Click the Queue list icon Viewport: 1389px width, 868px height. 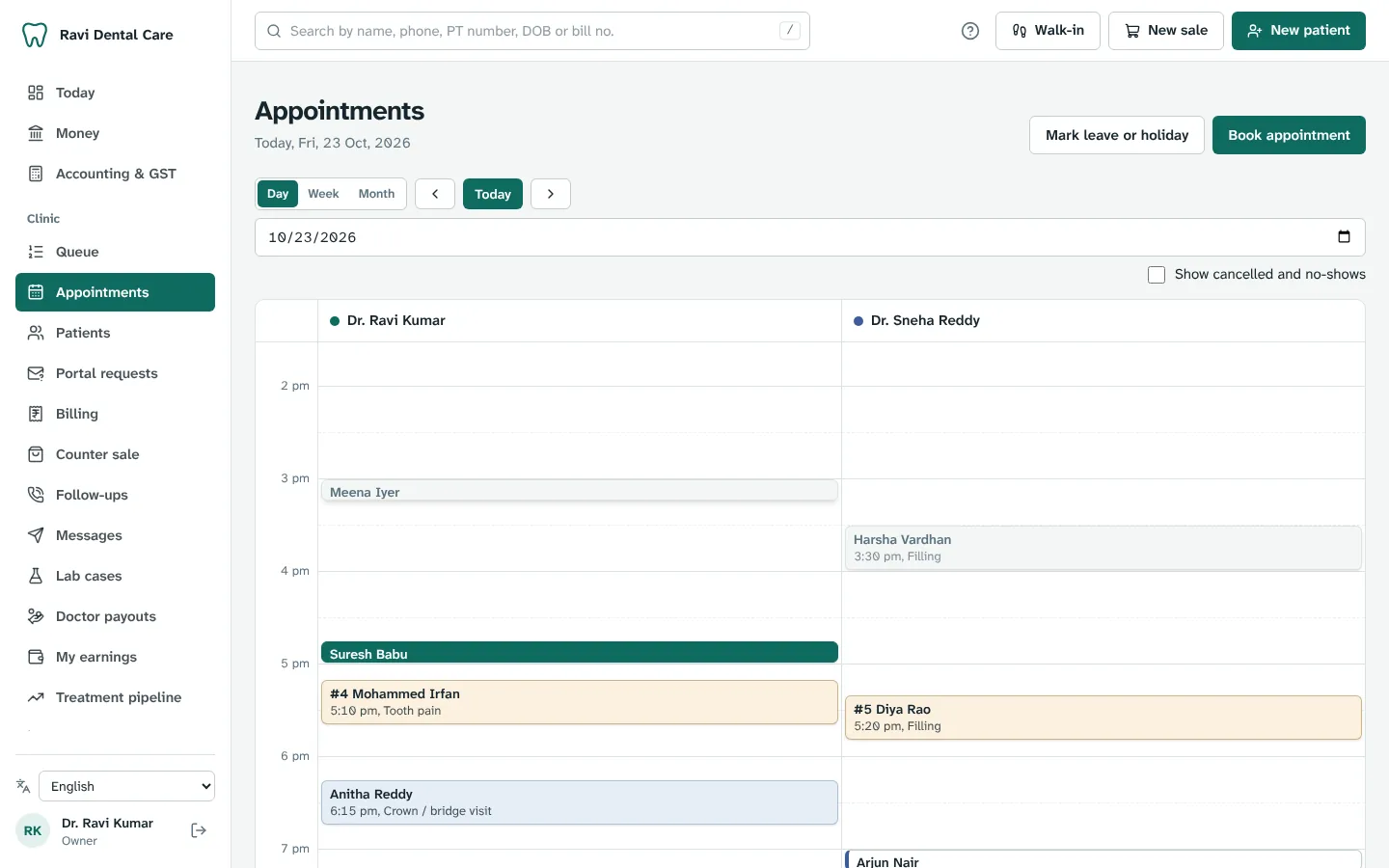click(x=36, y=252)
